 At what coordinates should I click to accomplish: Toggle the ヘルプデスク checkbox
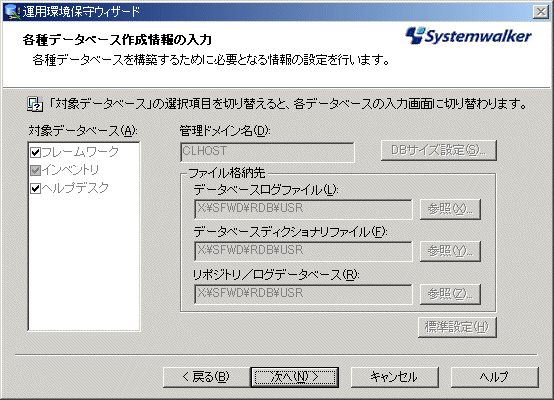point(35,188)
